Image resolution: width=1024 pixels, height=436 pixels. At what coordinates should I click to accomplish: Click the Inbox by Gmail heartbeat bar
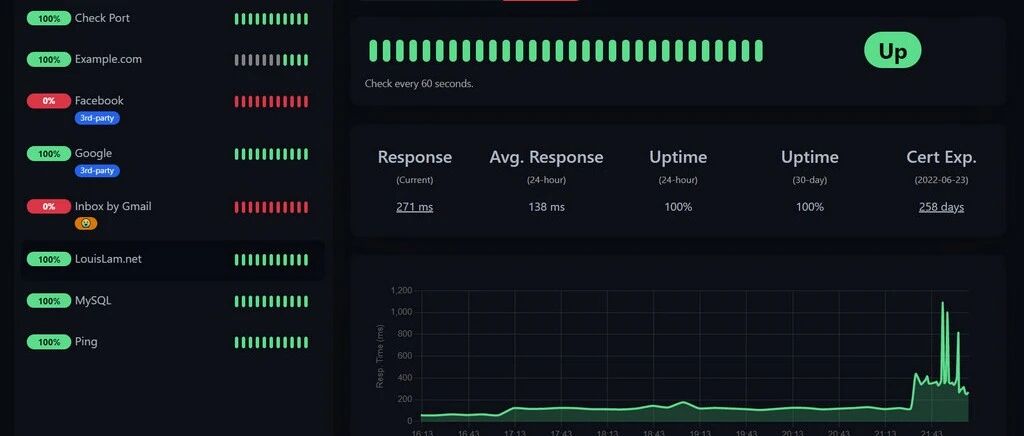(271, 207)
